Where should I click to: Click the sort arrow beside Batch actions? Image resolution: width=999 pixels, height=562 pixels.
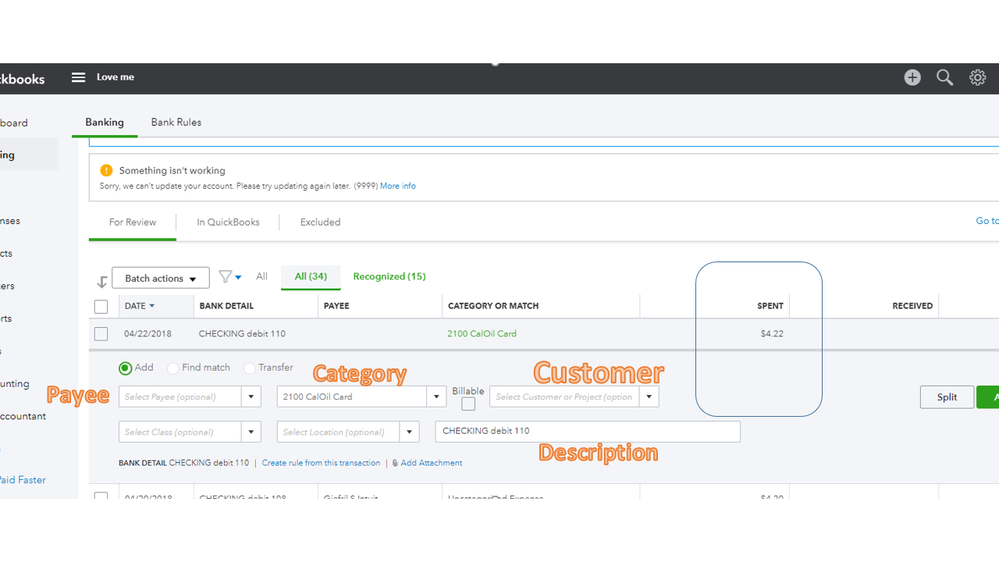[102, 281]
